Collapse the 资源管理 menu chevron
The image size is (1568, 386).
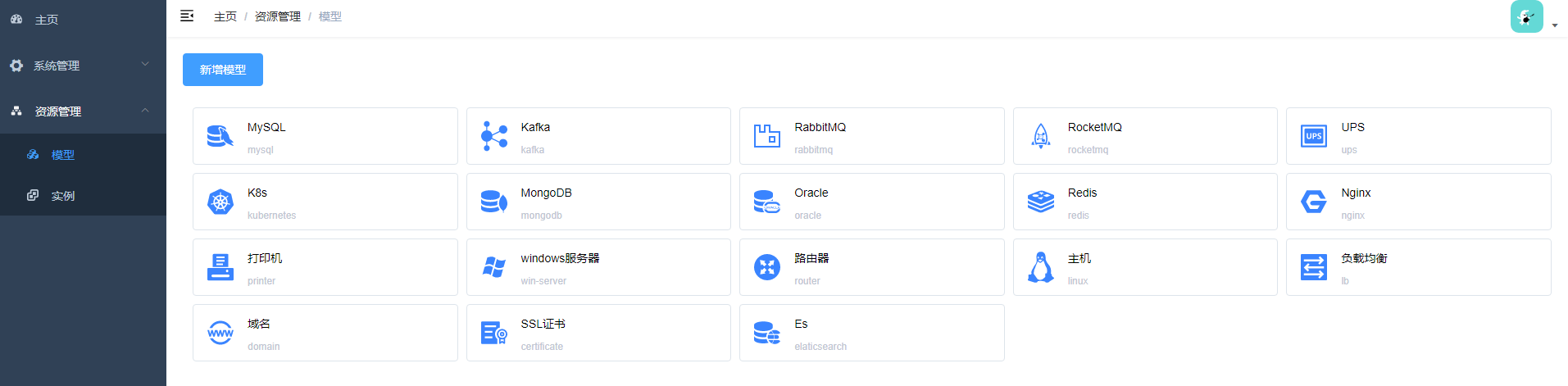[x=145, y=110]
